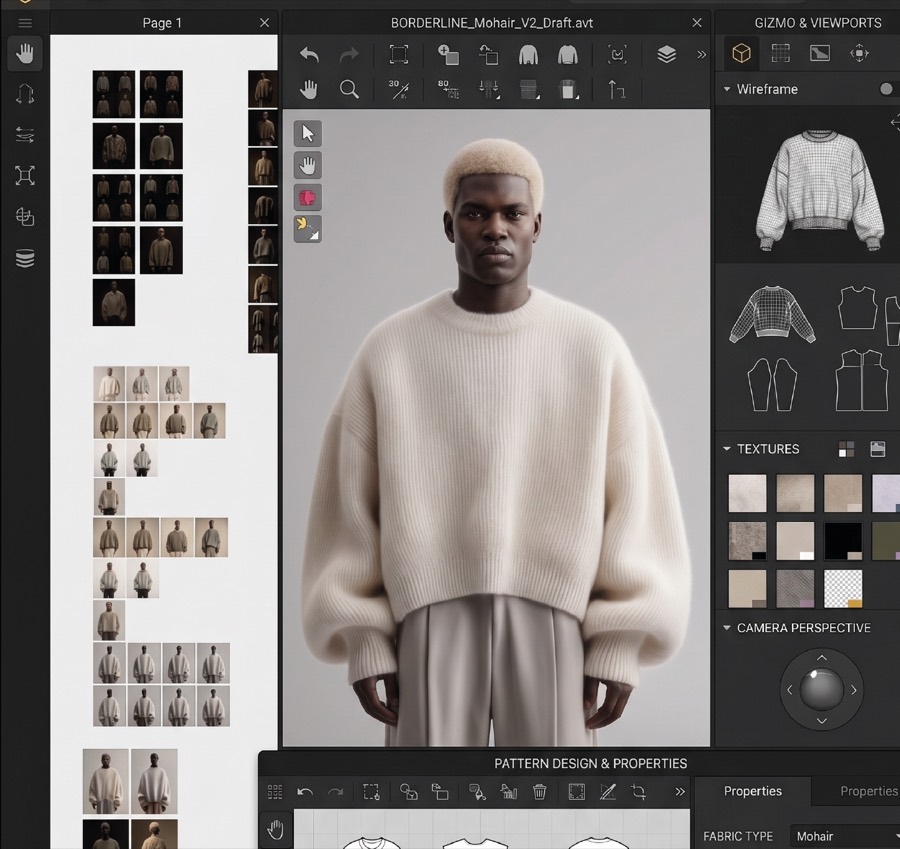
Task: Select the active Properties tab
Action: [x=752, y=791]
